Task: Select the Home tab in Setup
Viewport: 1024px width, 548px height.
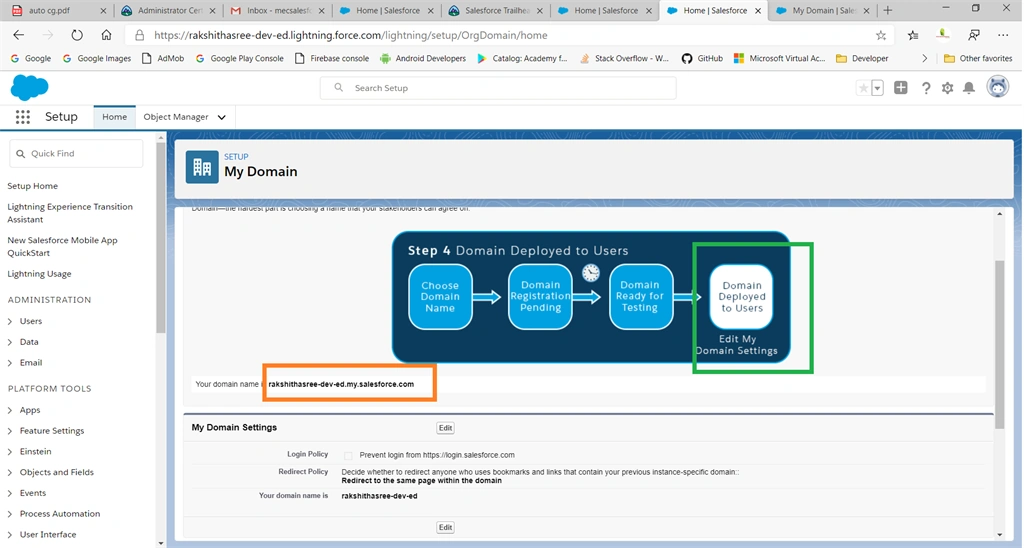Action: tap(114, 117)
